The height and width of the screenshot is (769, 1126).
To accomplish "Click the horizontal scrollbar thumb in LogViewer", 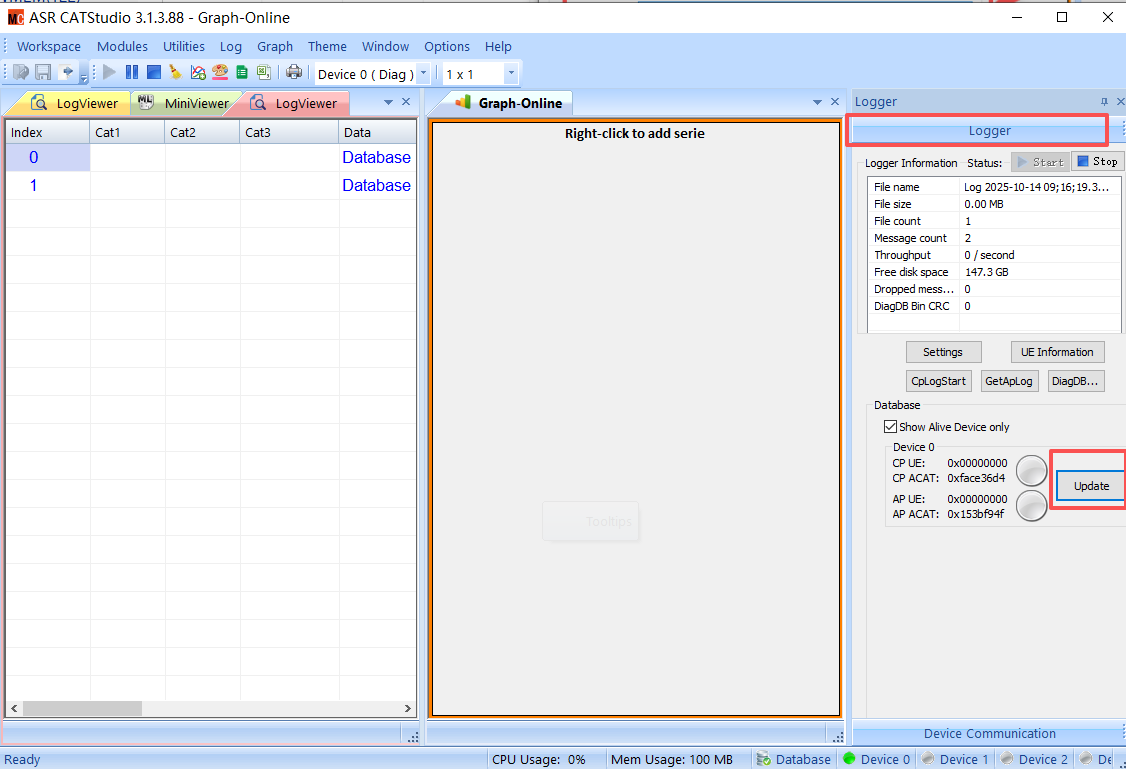I will click(x=82, y=709).
